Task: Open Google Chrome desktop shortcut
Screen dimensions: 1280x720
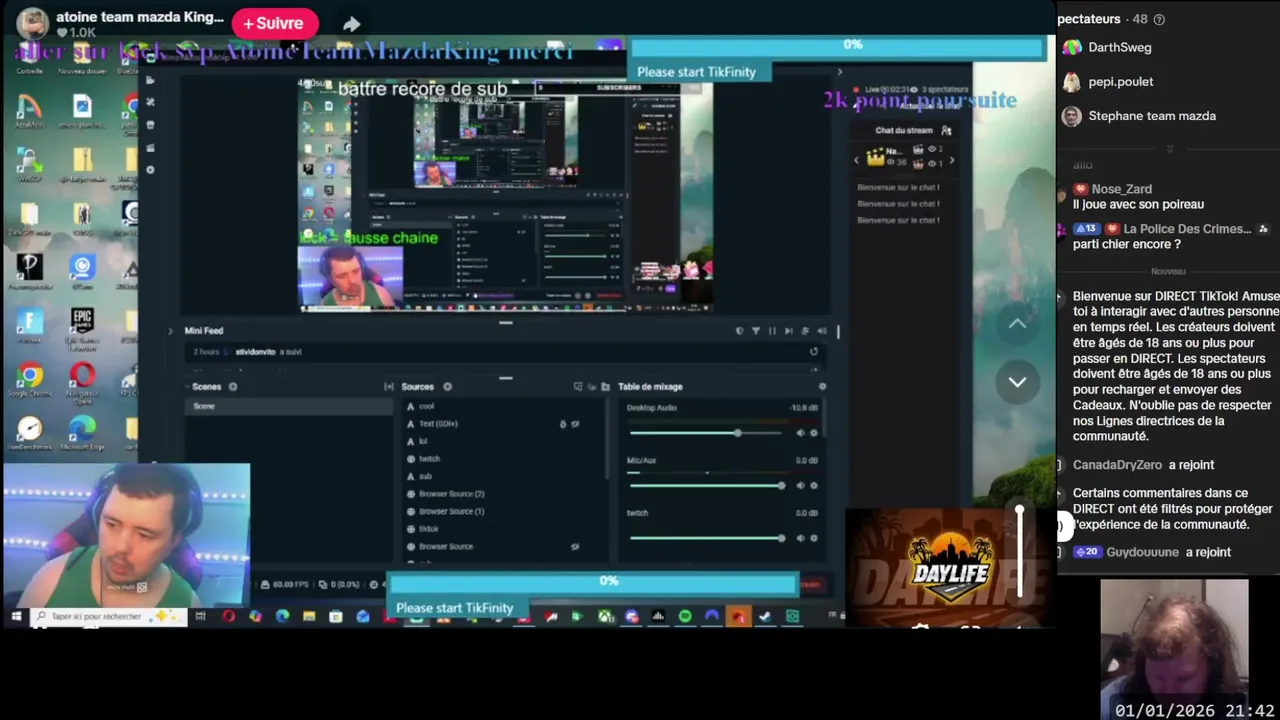Action: tap(30, 381)
